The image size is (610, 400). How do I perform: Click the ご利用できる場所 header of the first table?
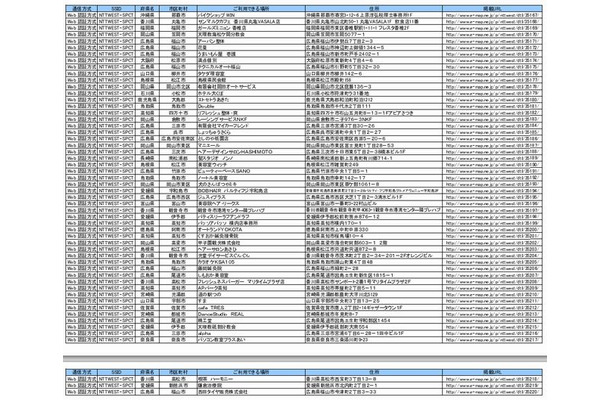[251, 9]
